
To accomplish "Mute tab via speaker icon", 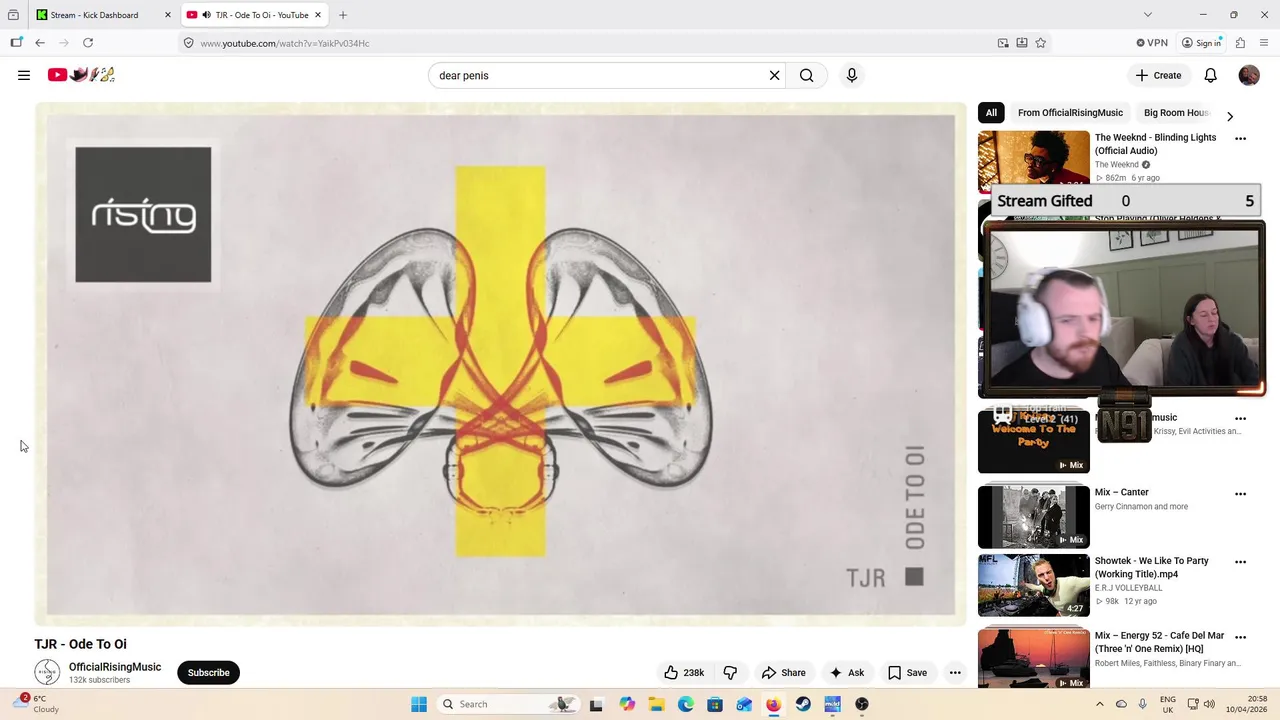I will [x=206, y=15].
